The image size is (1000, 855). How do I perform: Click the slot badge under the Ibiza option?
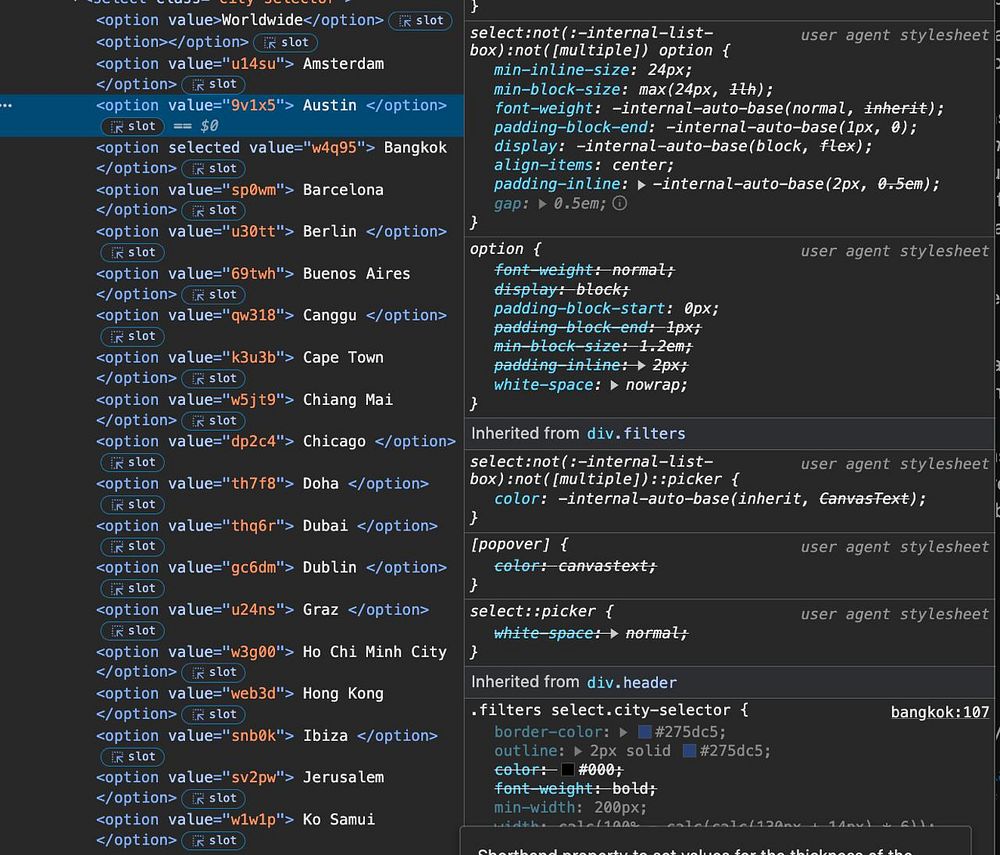tap(133, 756)
